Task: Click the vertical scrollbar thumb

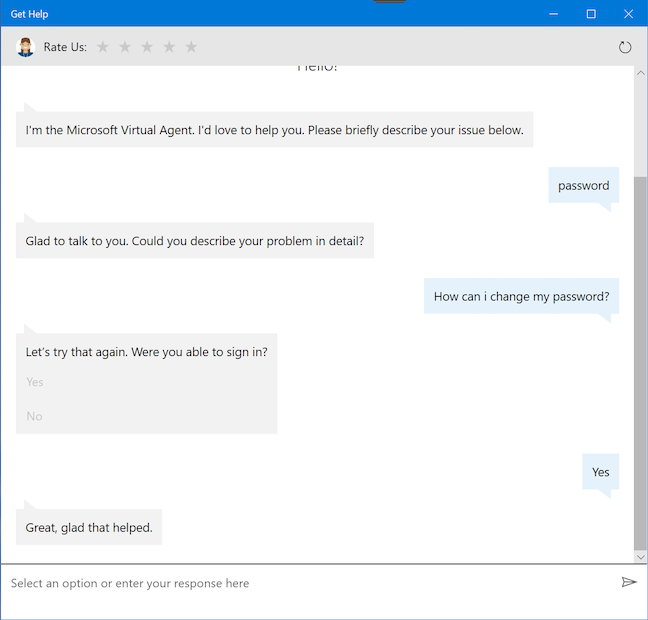Action: pyautogui.click(x=640, y=360)
